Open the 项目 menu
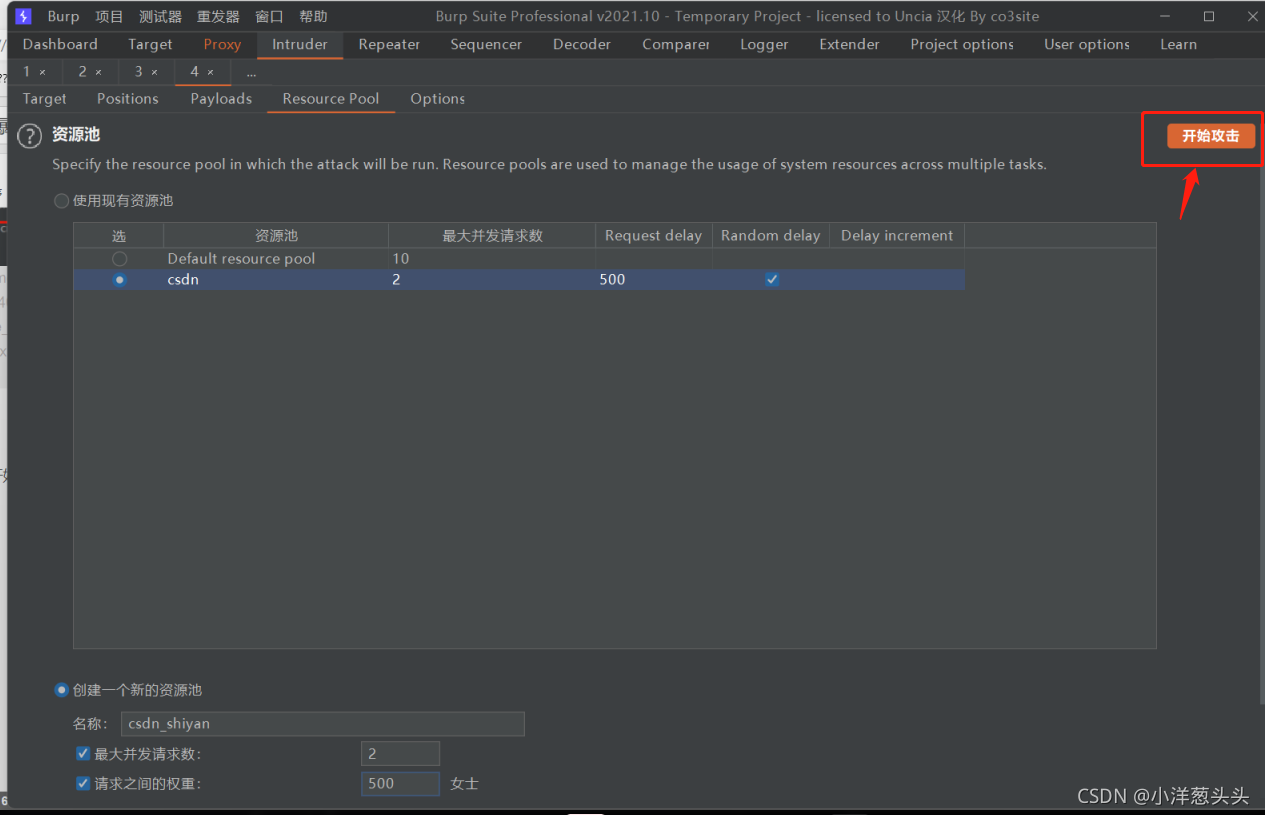The height and width of the screenshot is (815, 1265). pyautogui.click(x=109, y=16)
